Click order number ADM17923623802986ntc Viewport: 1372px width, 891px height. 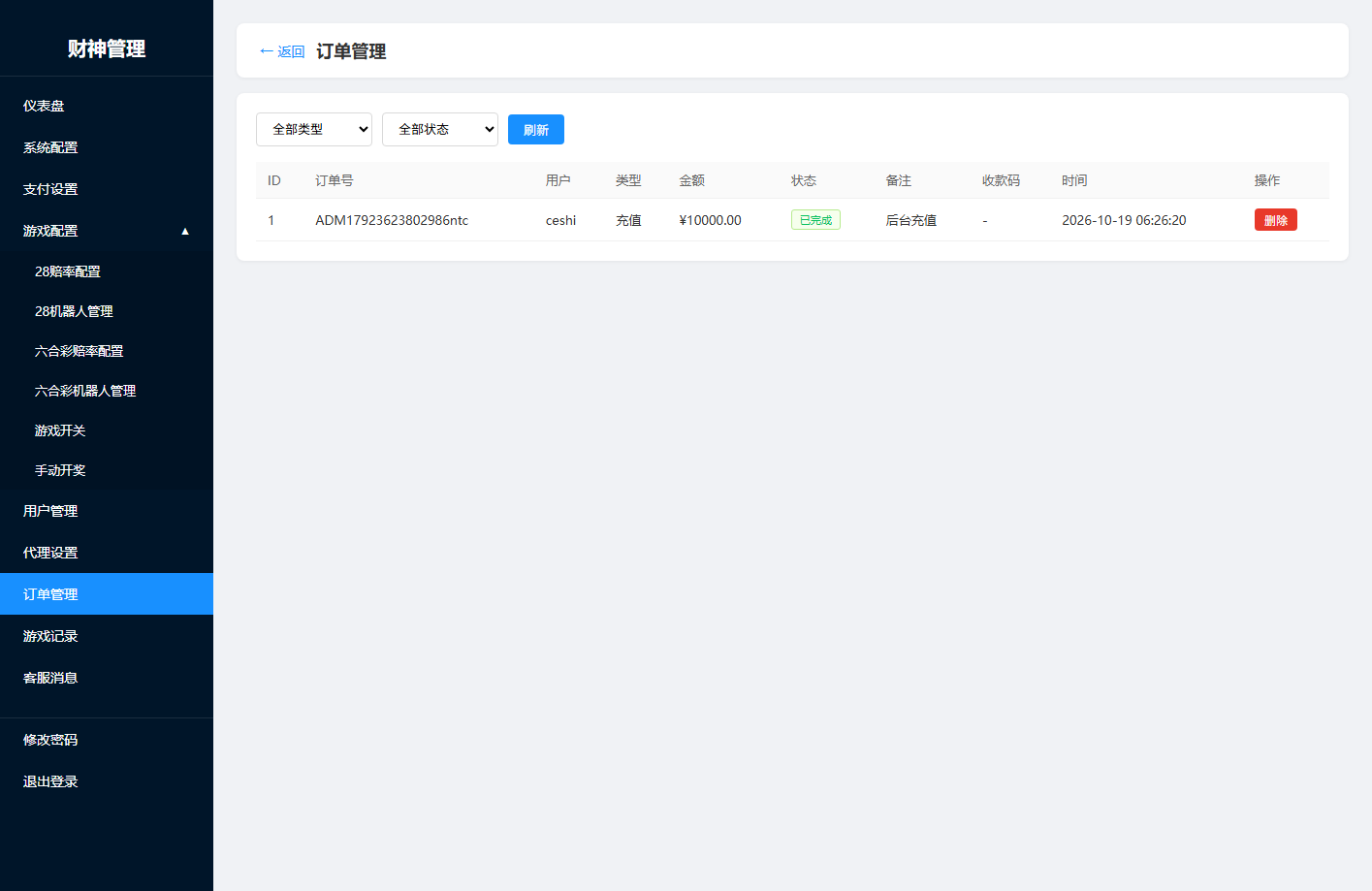392,220
